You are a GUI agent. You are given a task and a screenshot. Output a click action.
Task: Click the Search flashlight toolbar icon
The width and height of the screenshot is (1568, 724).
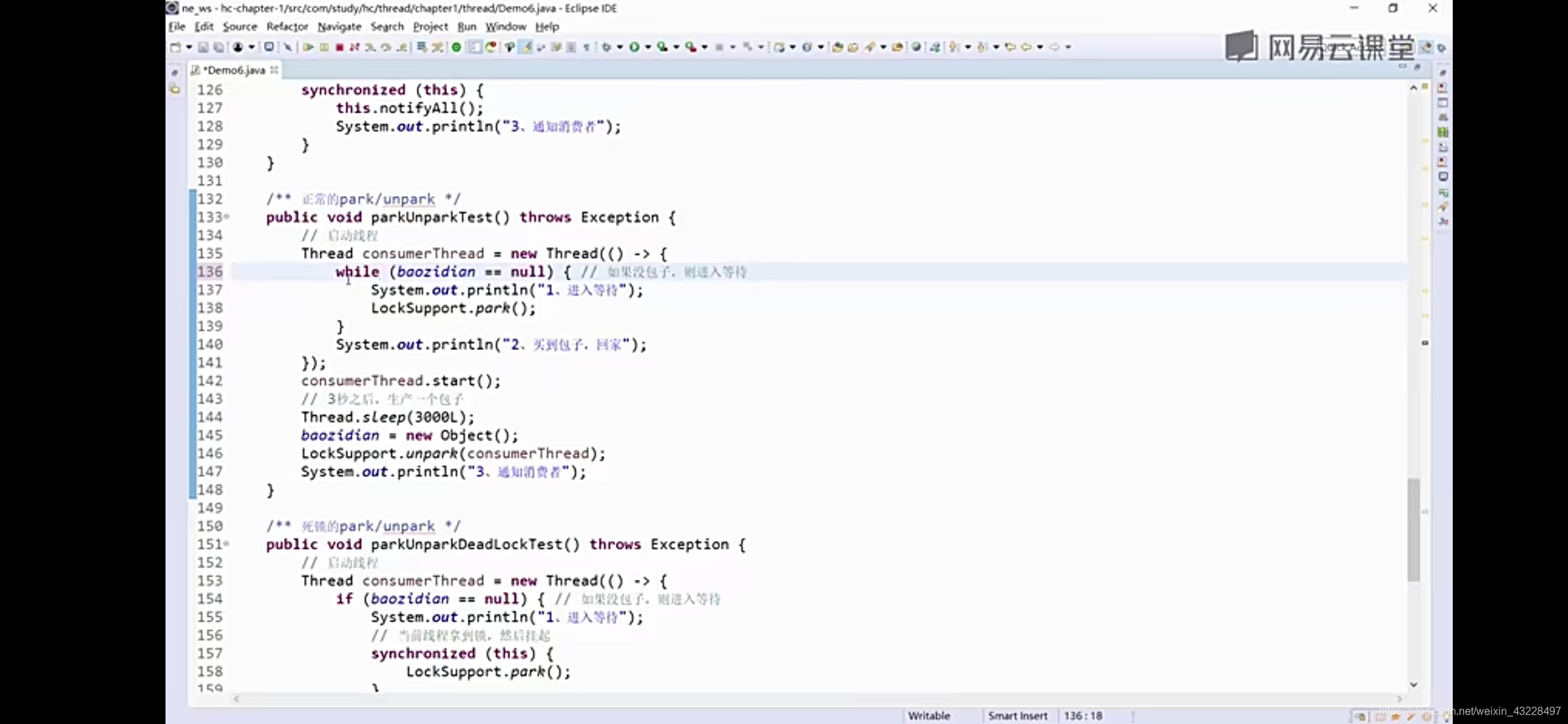coord(870,47)
